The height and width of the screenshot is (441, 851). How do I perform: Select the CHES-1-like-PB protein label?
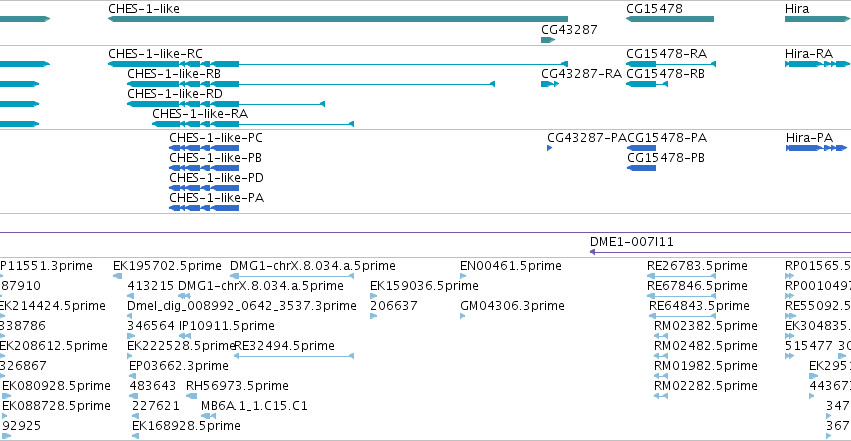pyautogui.click(x=215, y=158)
